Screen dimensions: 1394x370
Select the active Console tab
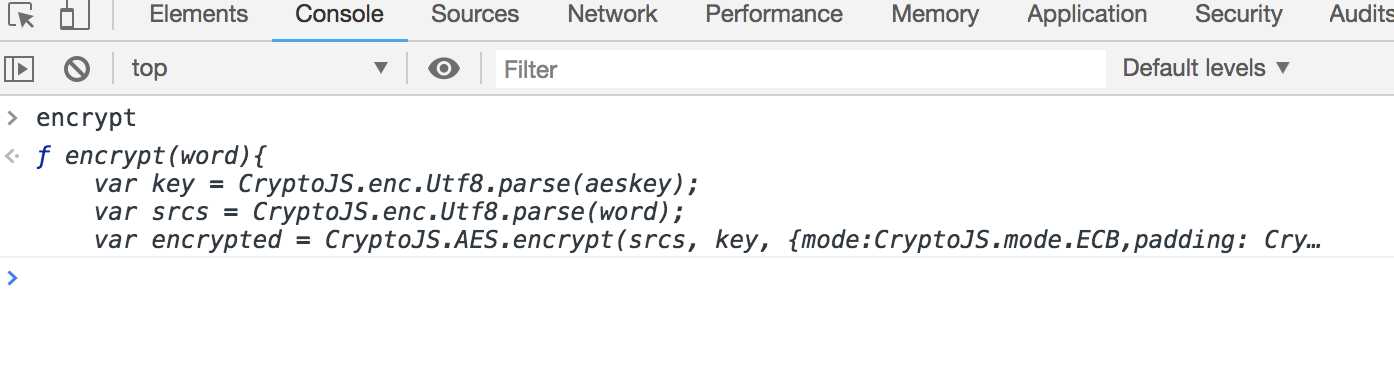click(339, 15)
